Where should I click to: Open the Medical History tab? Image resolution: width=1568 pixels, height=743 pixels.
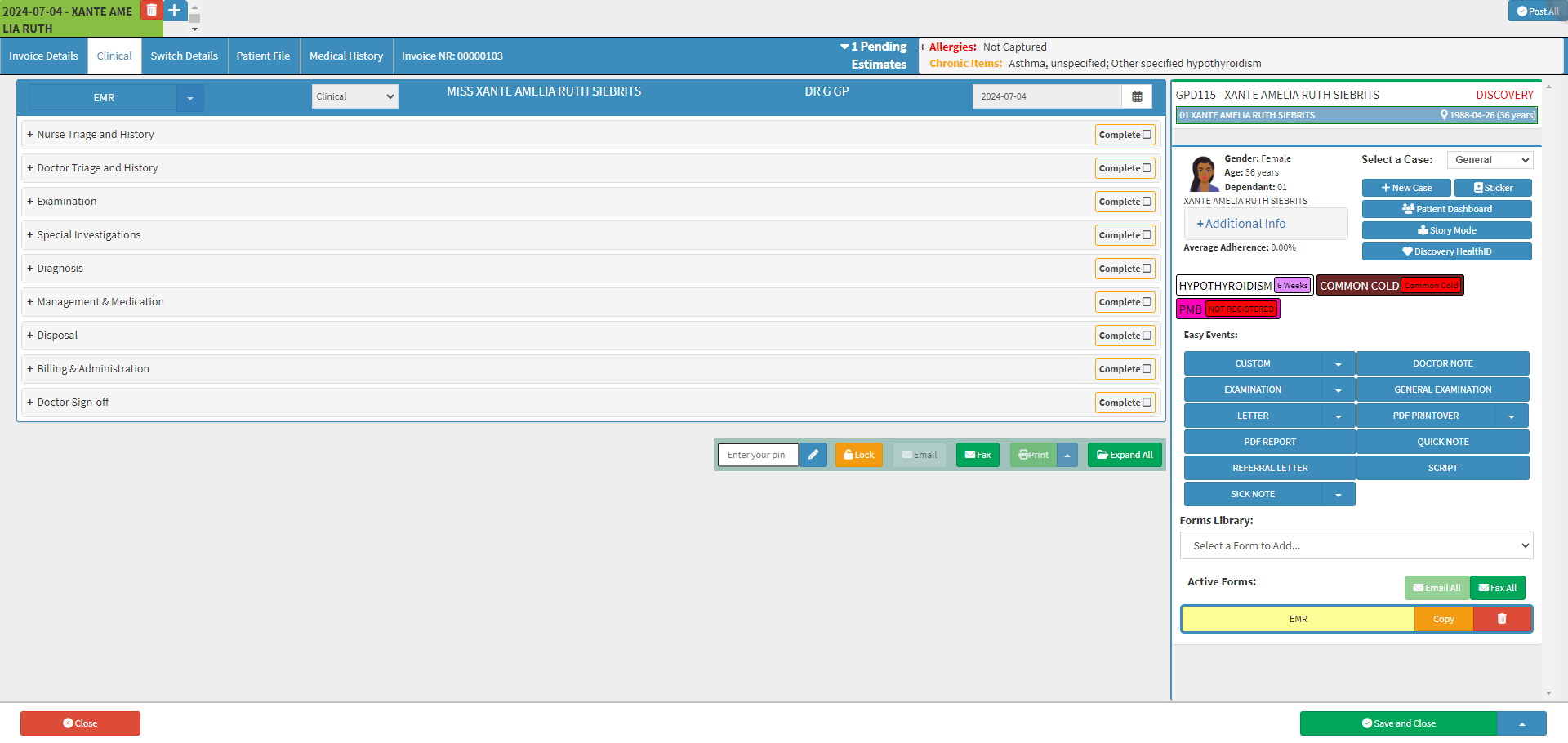tap(346, 56)
